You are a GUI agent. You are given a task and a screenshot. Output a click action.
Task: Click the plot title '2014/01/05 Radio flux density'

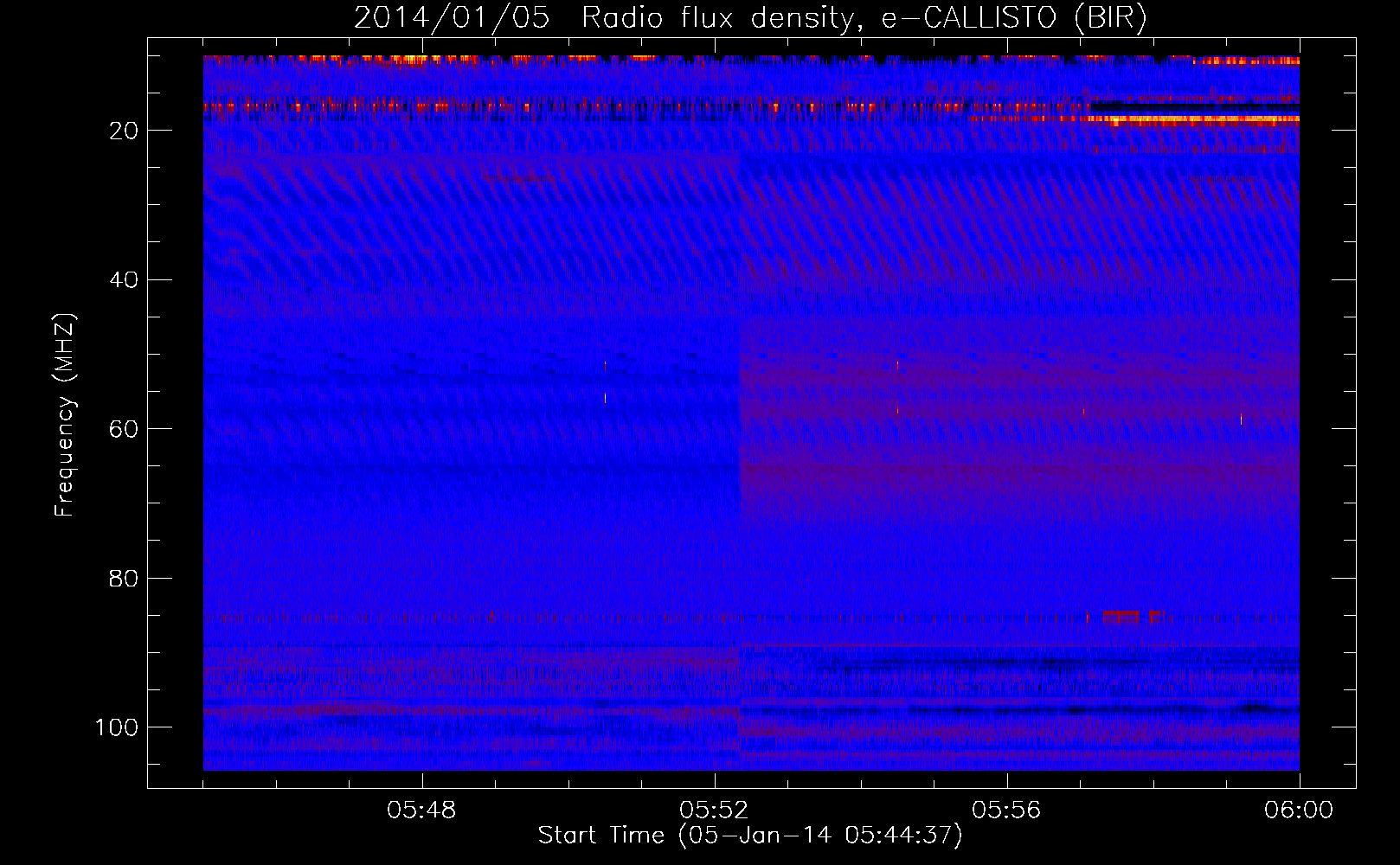click(x=606, y=18)
